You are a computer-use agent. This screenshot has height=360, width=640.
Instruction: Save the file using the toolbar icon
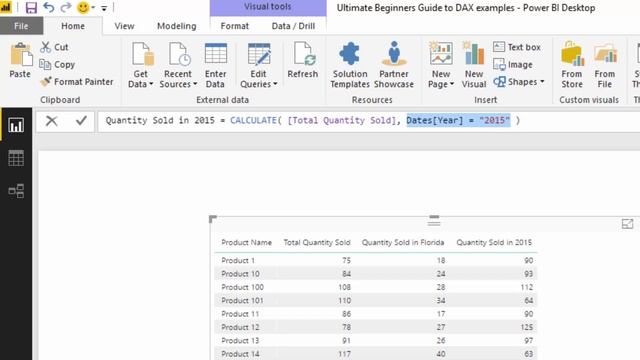[x=31, y=8]
